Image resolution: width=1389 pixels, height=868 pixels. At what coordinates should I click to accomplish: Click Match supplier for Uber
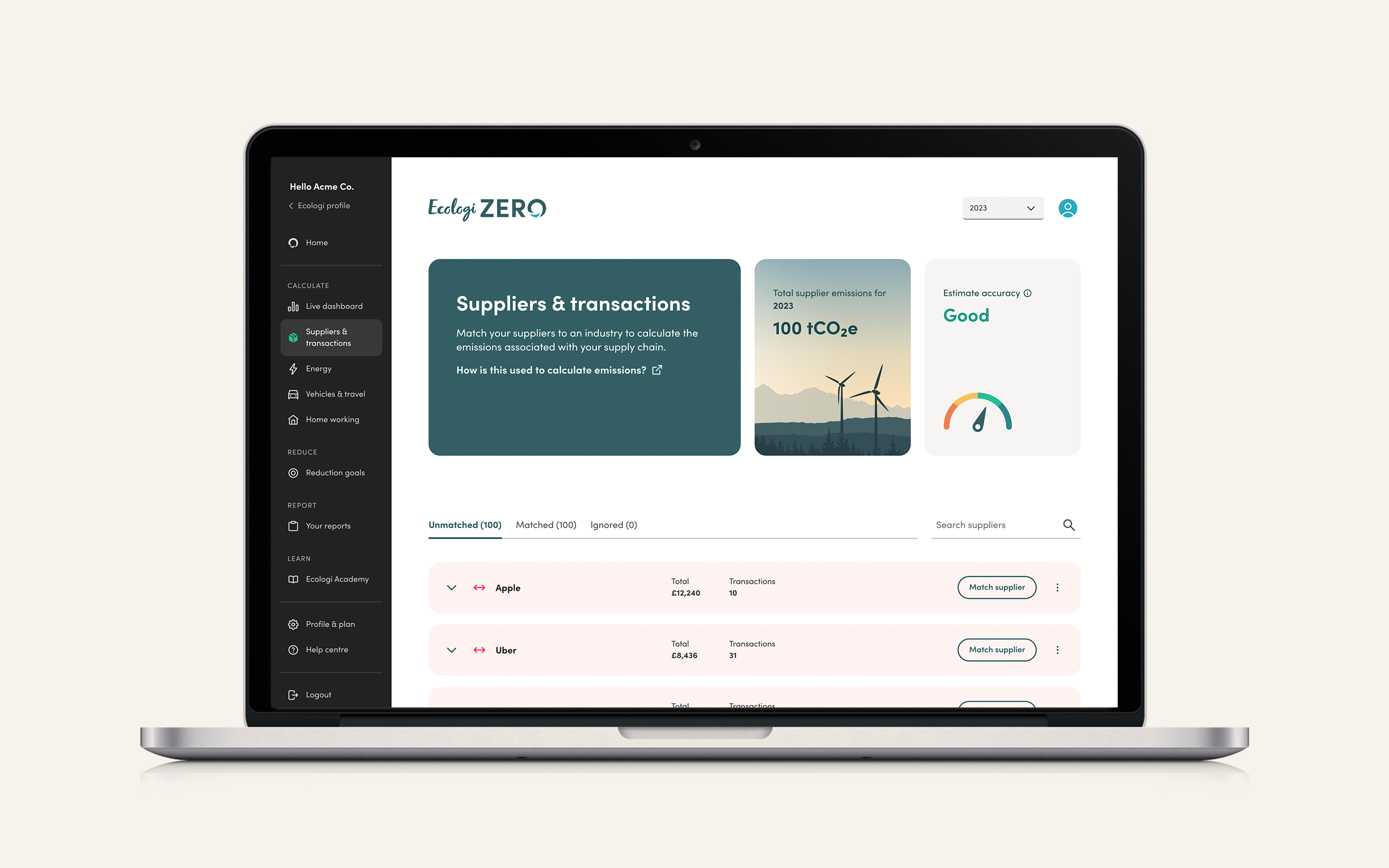coord(996,649)
